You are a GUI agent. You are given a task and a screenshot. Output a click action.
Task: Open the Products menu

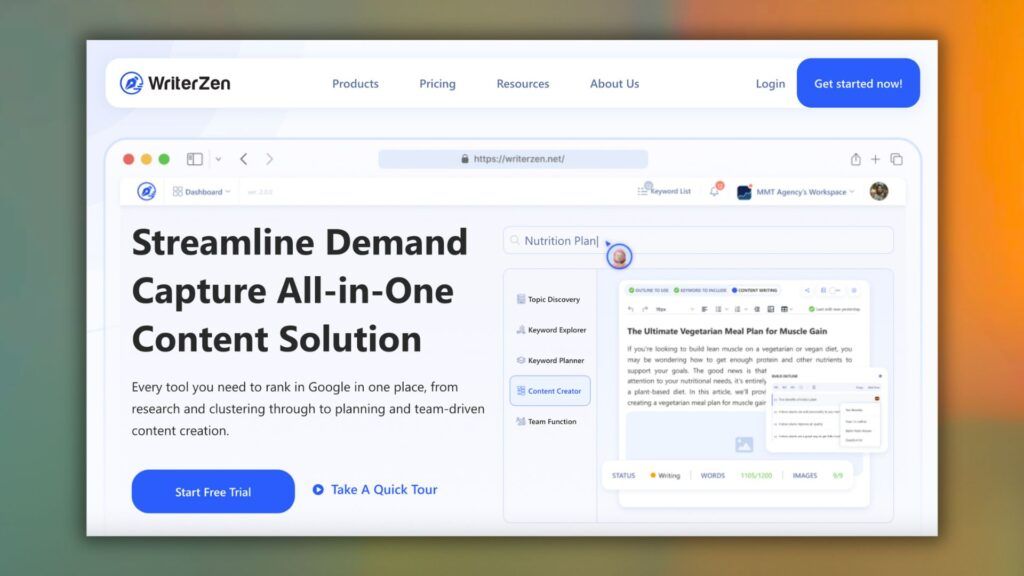coord(355,84)
